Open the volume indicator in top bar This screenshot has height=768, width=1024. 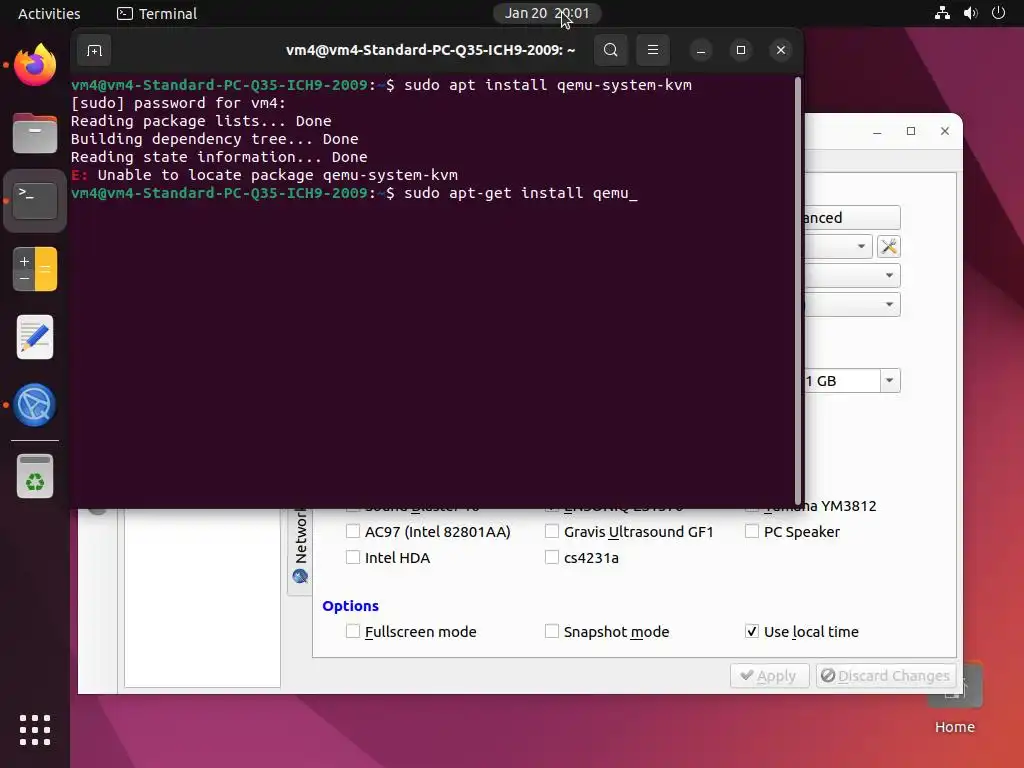click(970, 13)
